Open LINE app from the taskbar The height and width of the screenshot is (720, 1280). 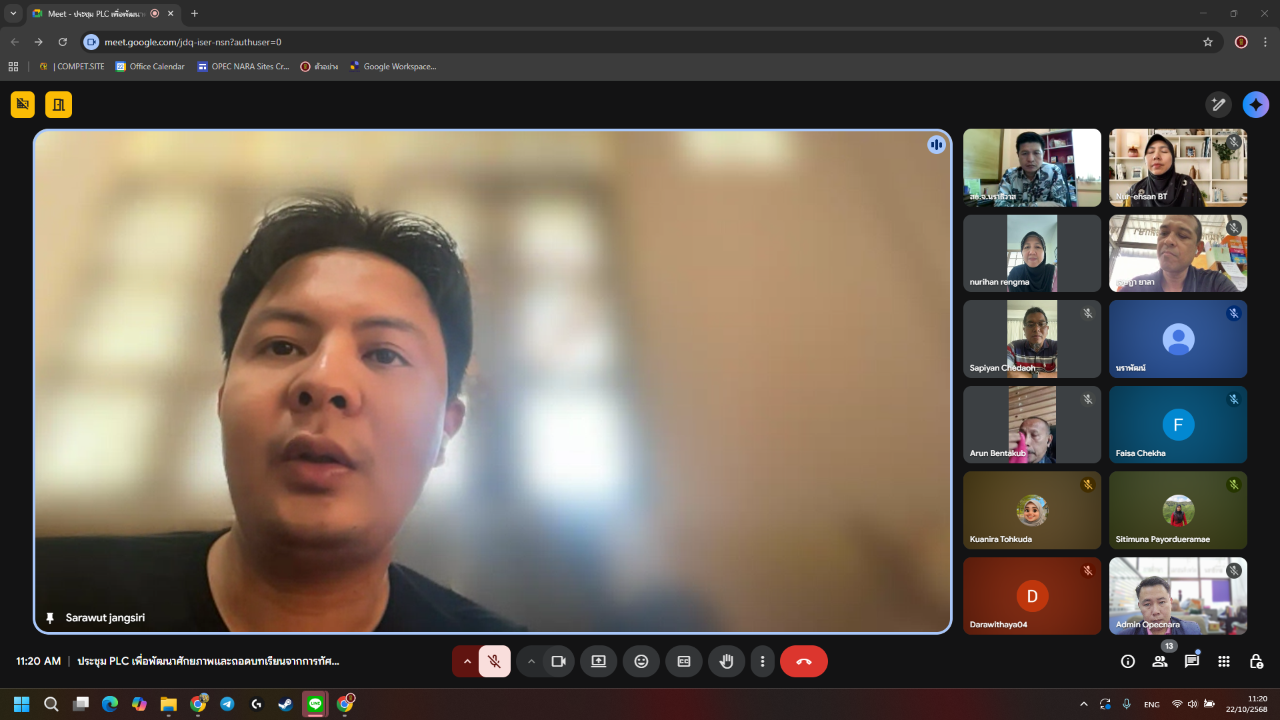[315, 704]
